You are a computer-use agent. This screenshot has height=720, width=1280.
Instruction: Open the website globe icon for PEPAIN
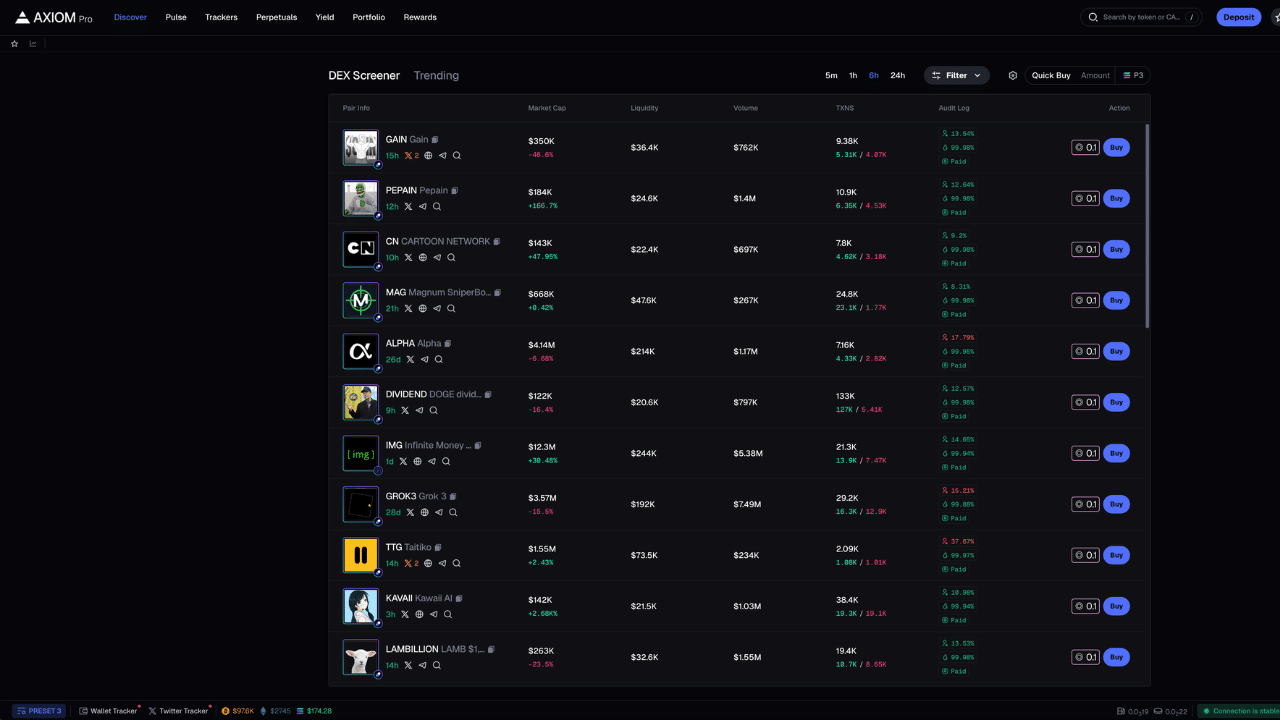pos(421,206)
